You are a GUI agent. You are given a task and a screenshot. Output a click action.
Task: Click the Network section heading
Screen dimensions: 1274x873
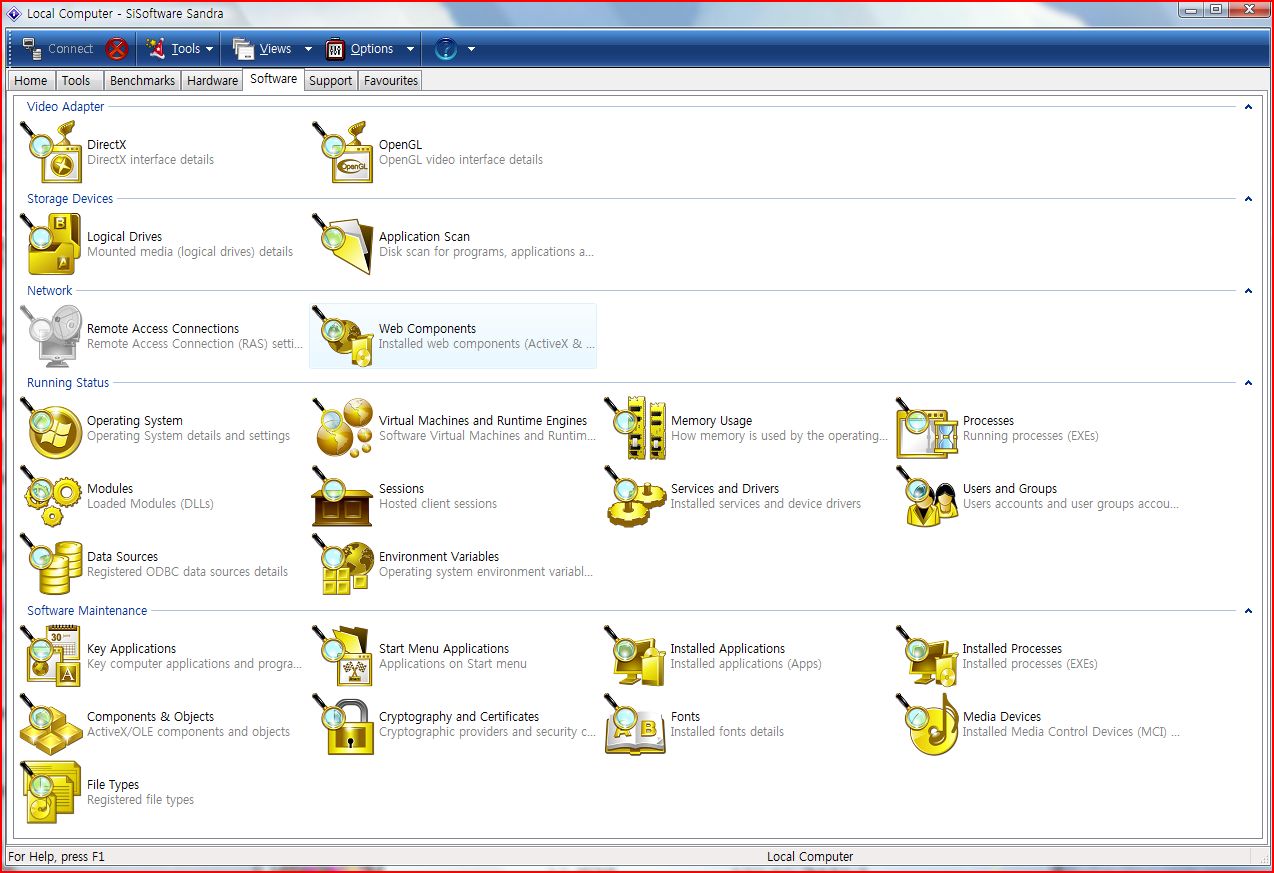[x=50, y=291]
